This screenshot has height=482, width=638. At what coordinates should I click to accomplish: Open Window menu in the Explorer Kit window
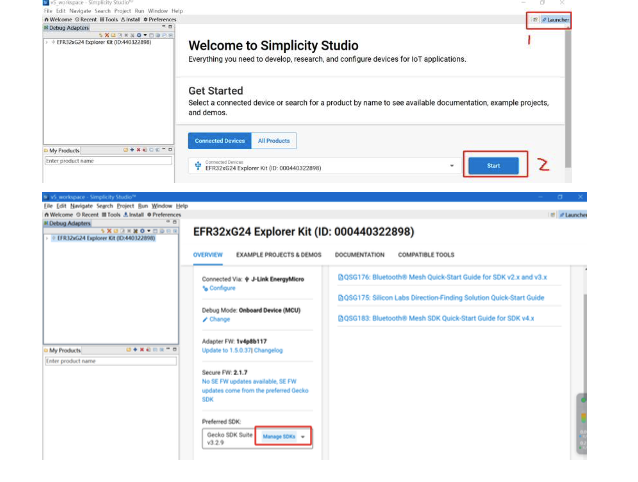click(162, 206)
